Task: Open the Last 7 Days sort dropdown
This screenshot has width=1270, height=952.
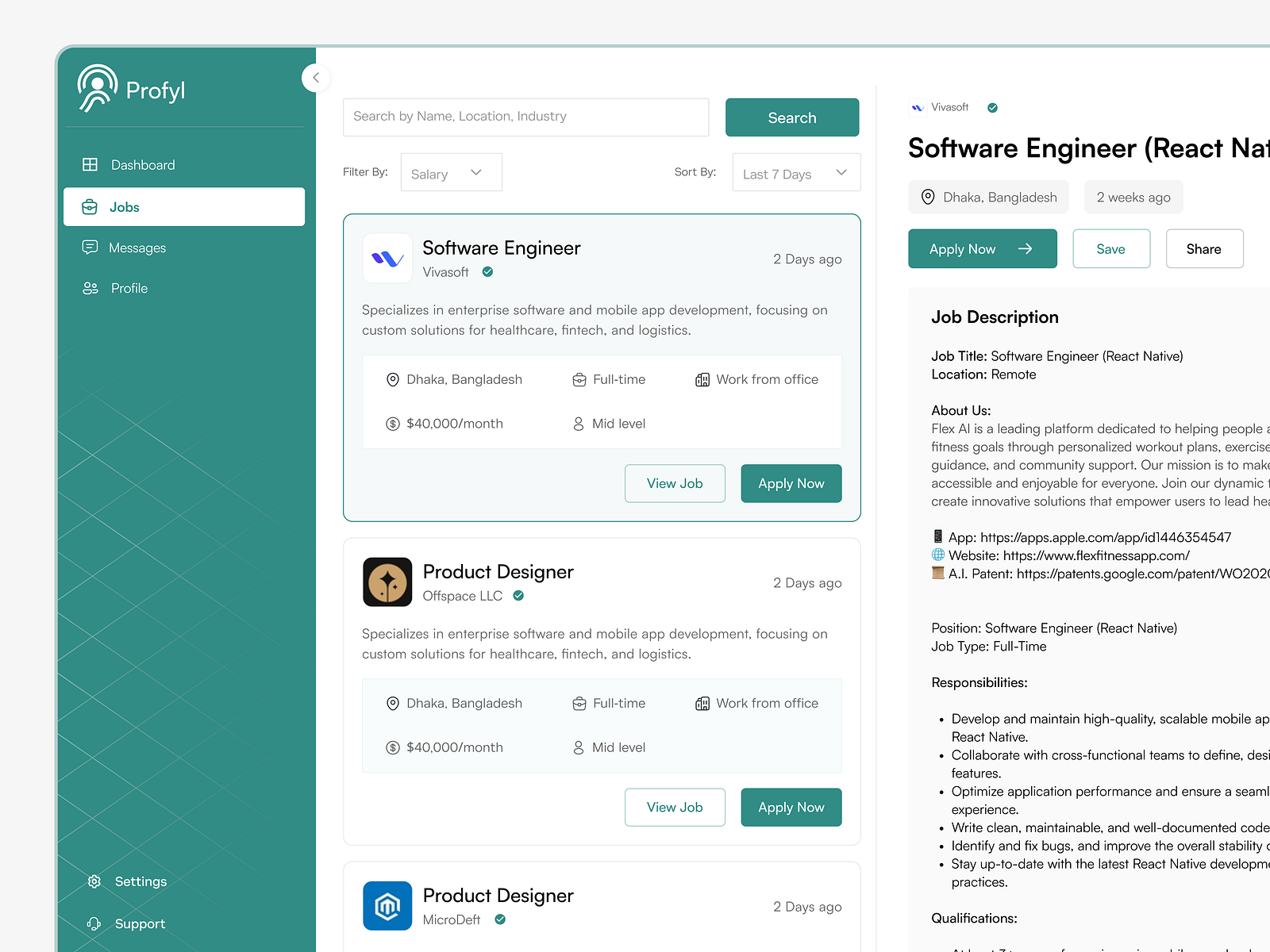Action: 795,172
